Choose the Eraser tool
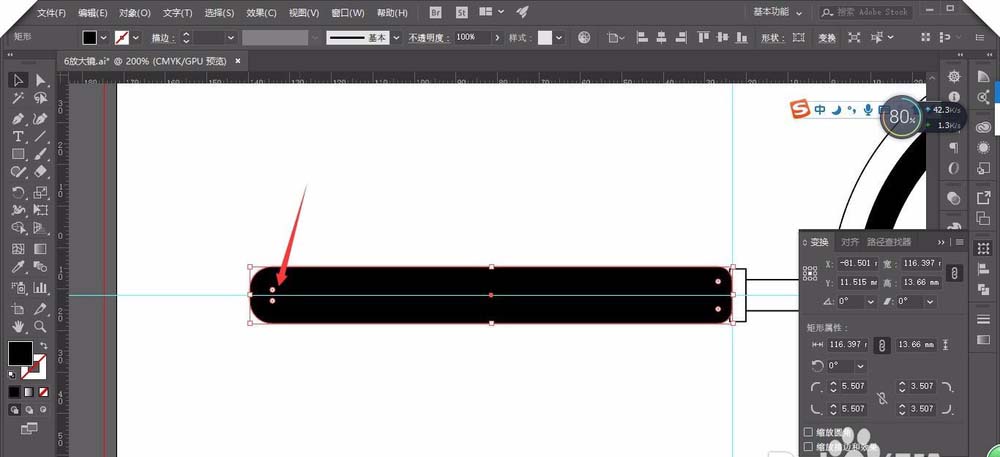1000x457 pixels. pyautogui.click(x=40, y=172)
